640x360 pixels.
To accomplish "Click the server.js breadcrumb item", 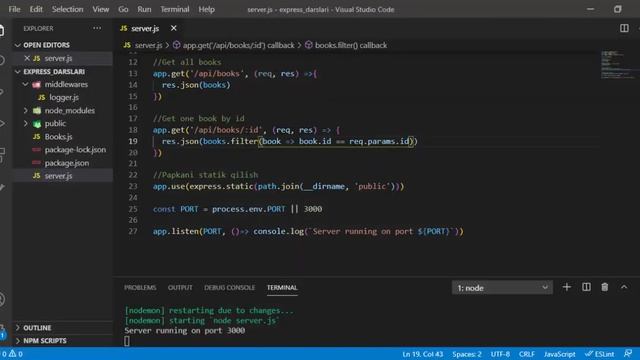I will click(x=143, y=45).
